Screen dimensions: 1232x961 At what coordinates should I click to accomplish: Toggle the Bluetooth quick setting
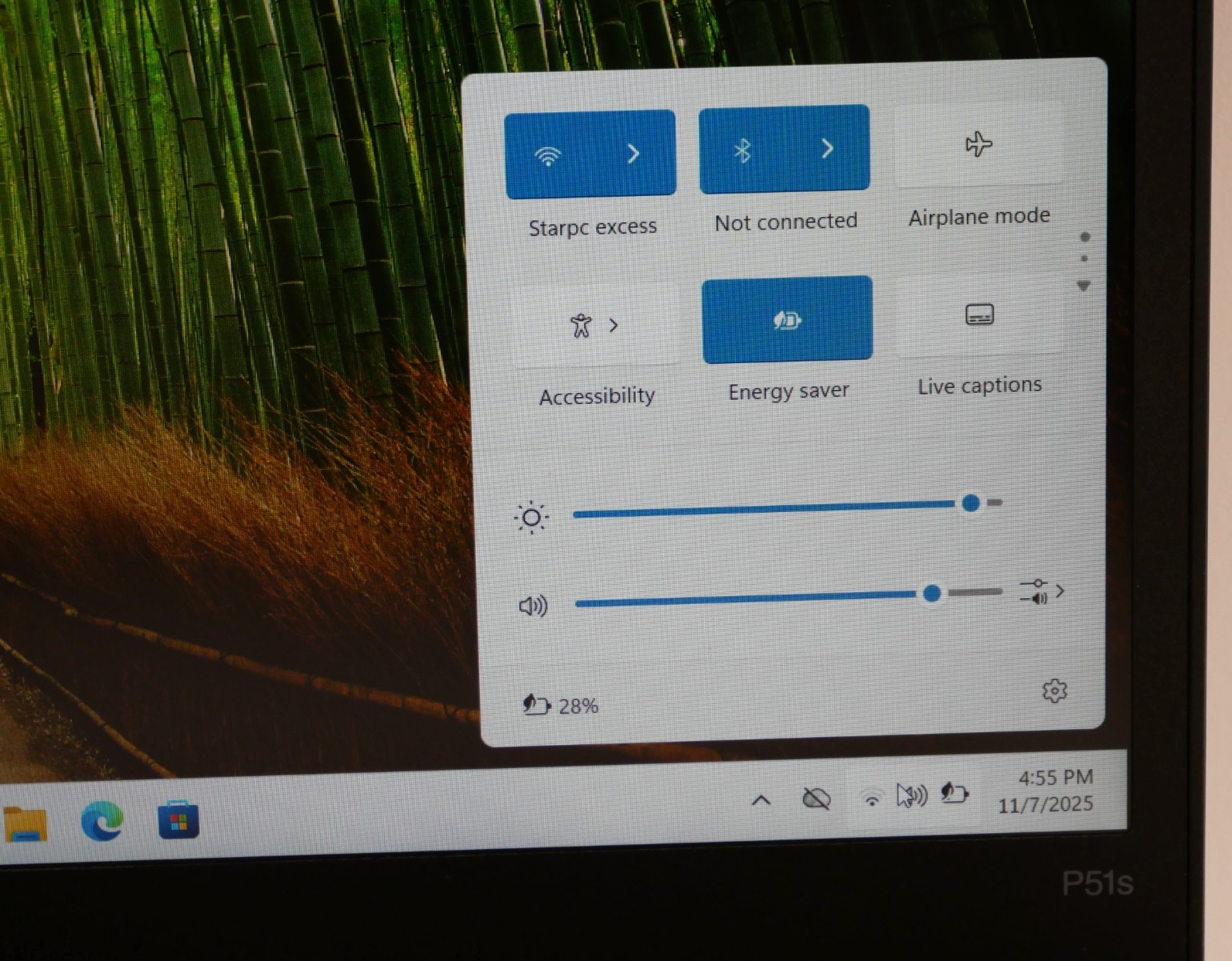(742, 150)
